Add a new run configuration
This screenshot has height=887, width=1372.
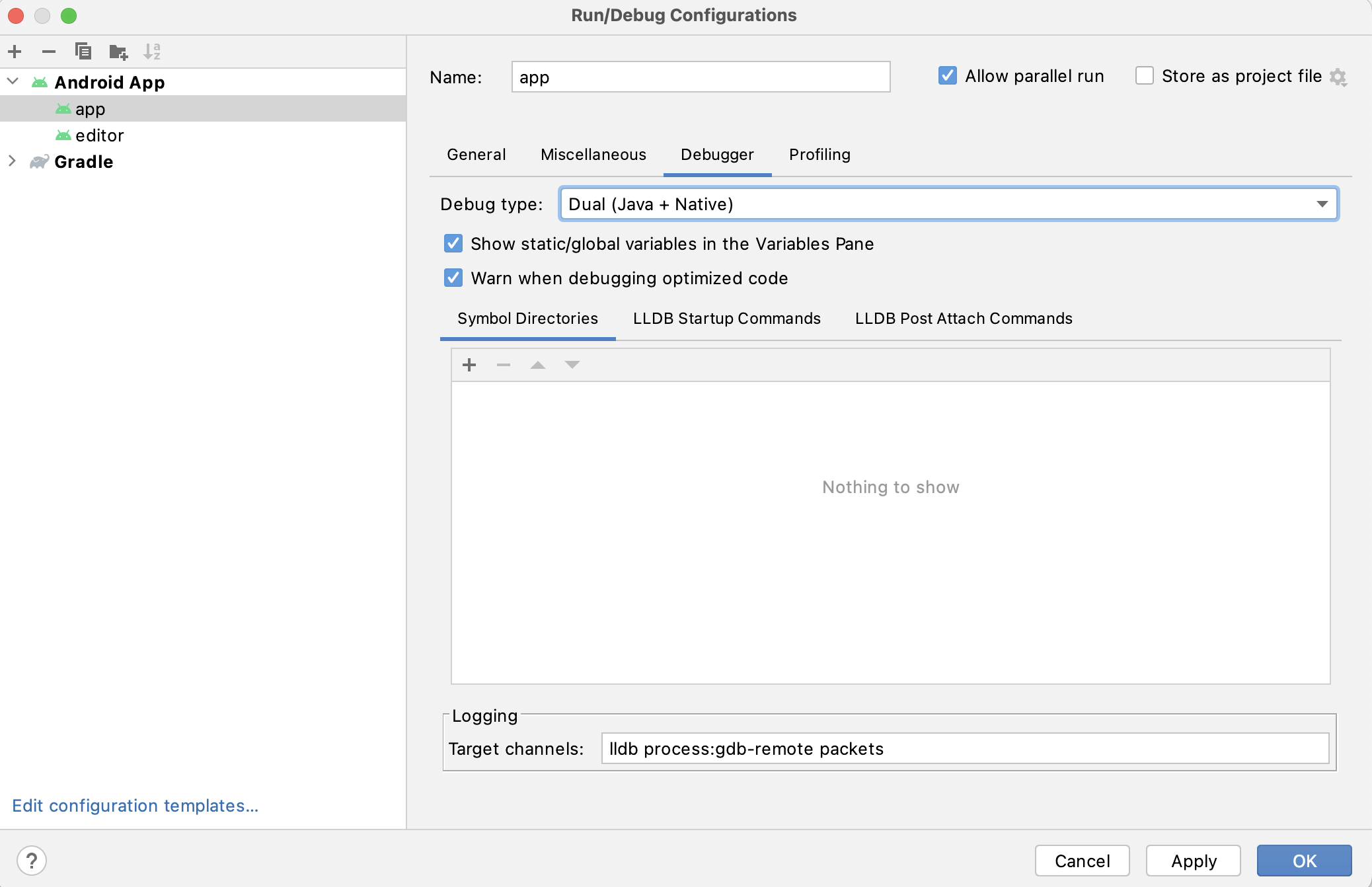15,52
